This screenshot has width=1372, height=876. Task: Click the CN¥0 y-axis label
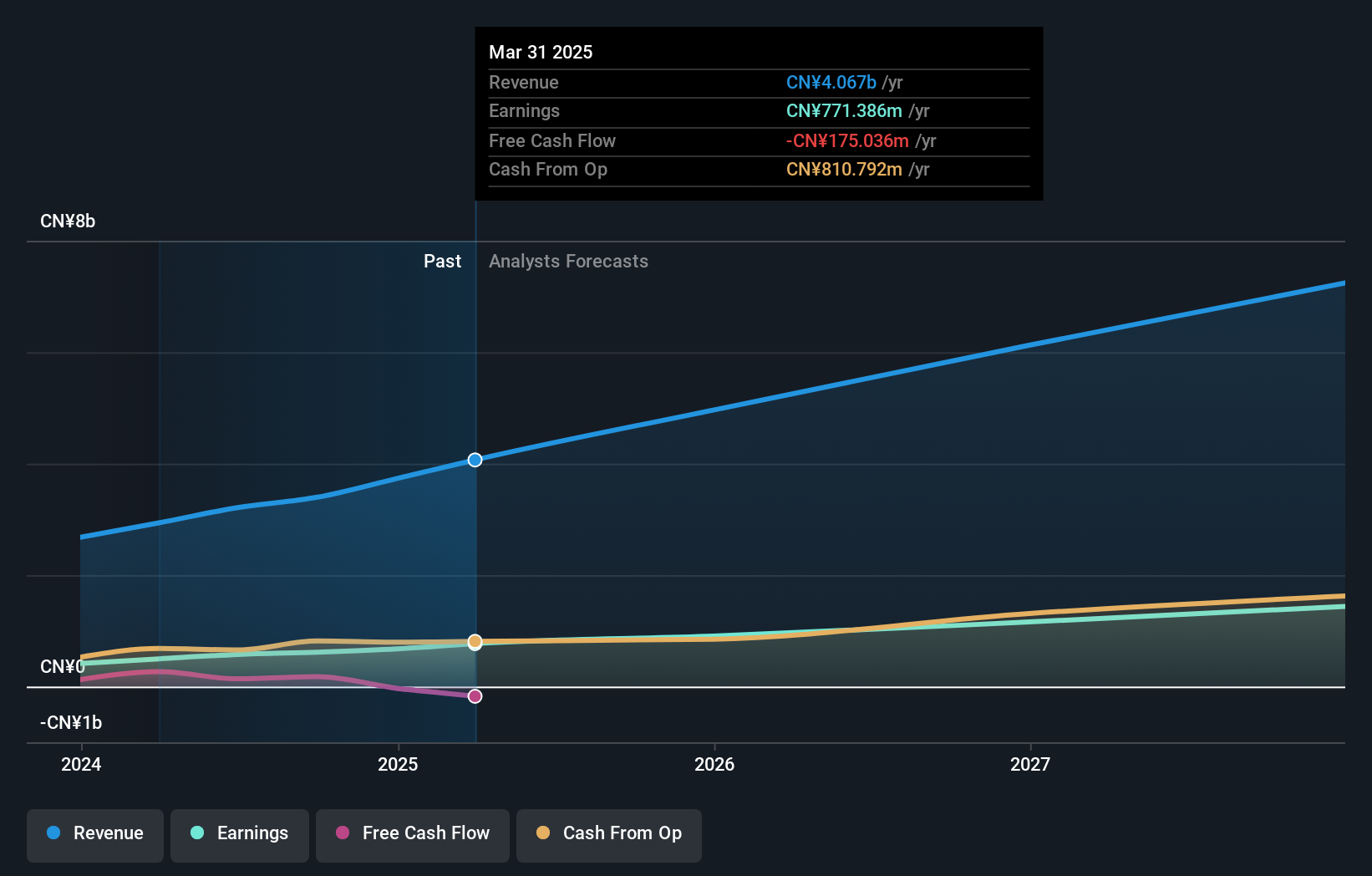63,667
